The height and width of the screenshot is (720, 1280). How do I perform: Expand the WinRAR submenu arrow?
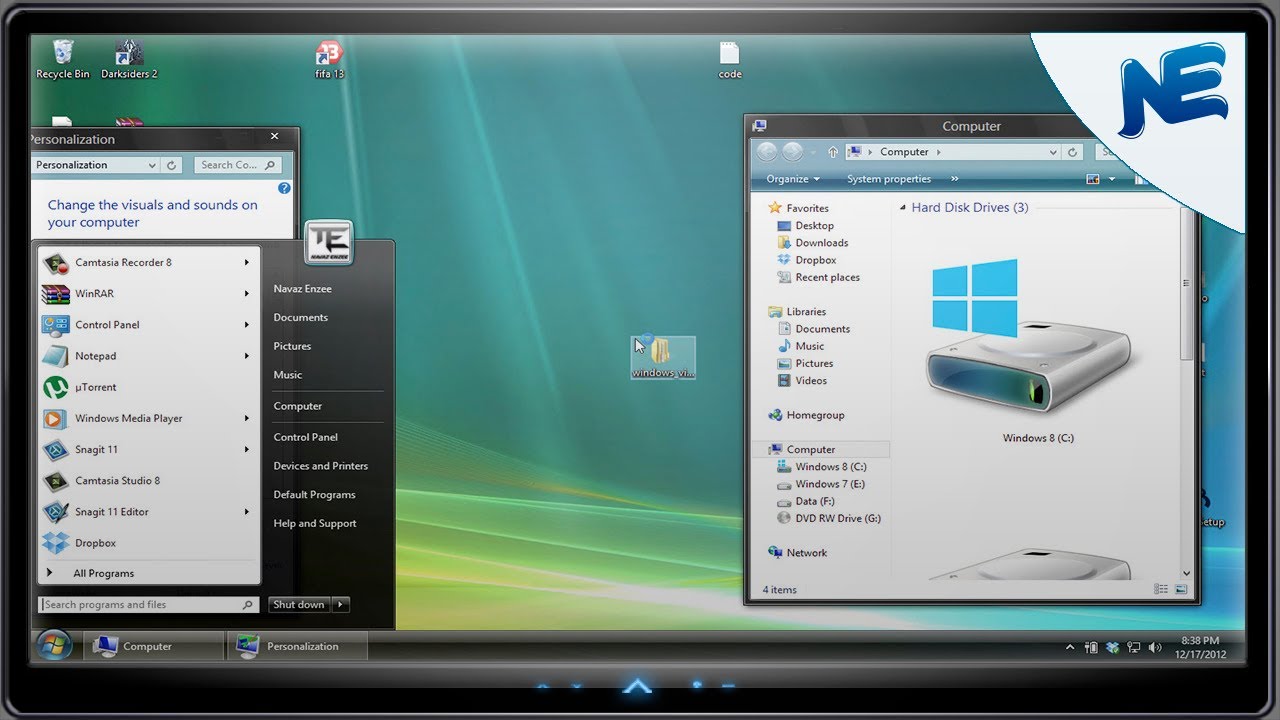[x=246, y=294]
